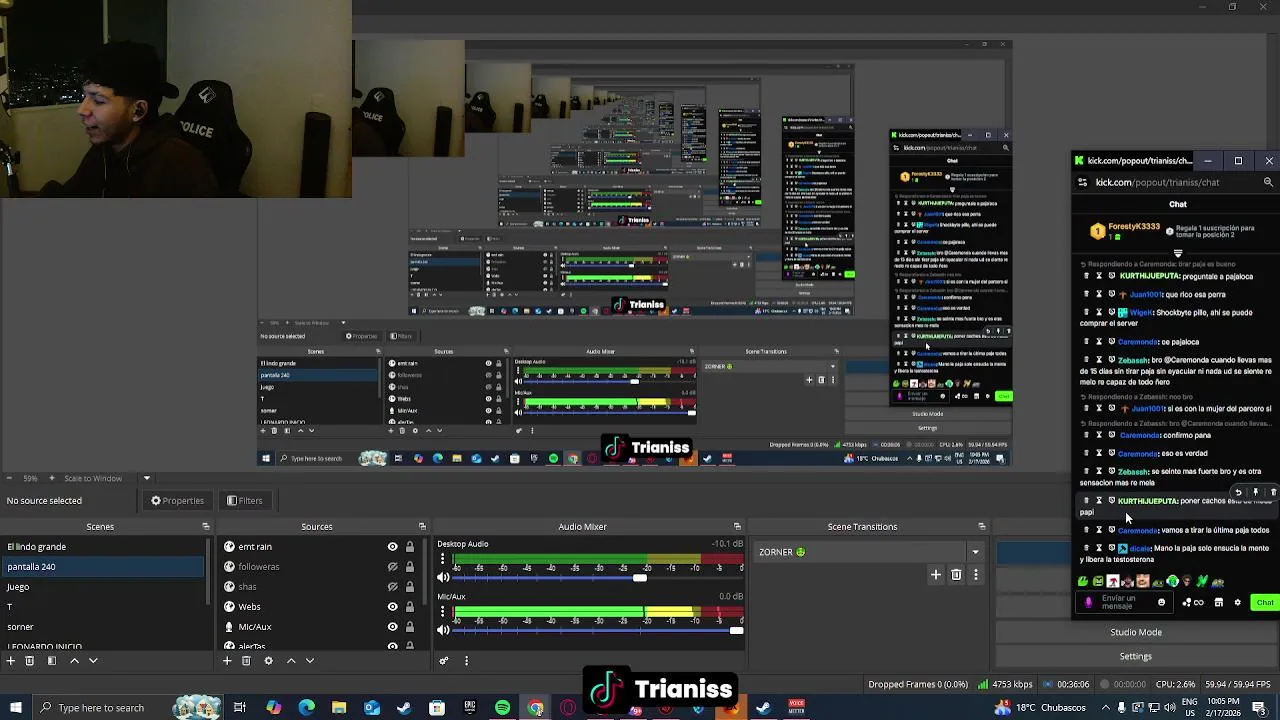Open emoji picker in Kick chat input
This screenshot has height=720, width=1280.
1161,602
